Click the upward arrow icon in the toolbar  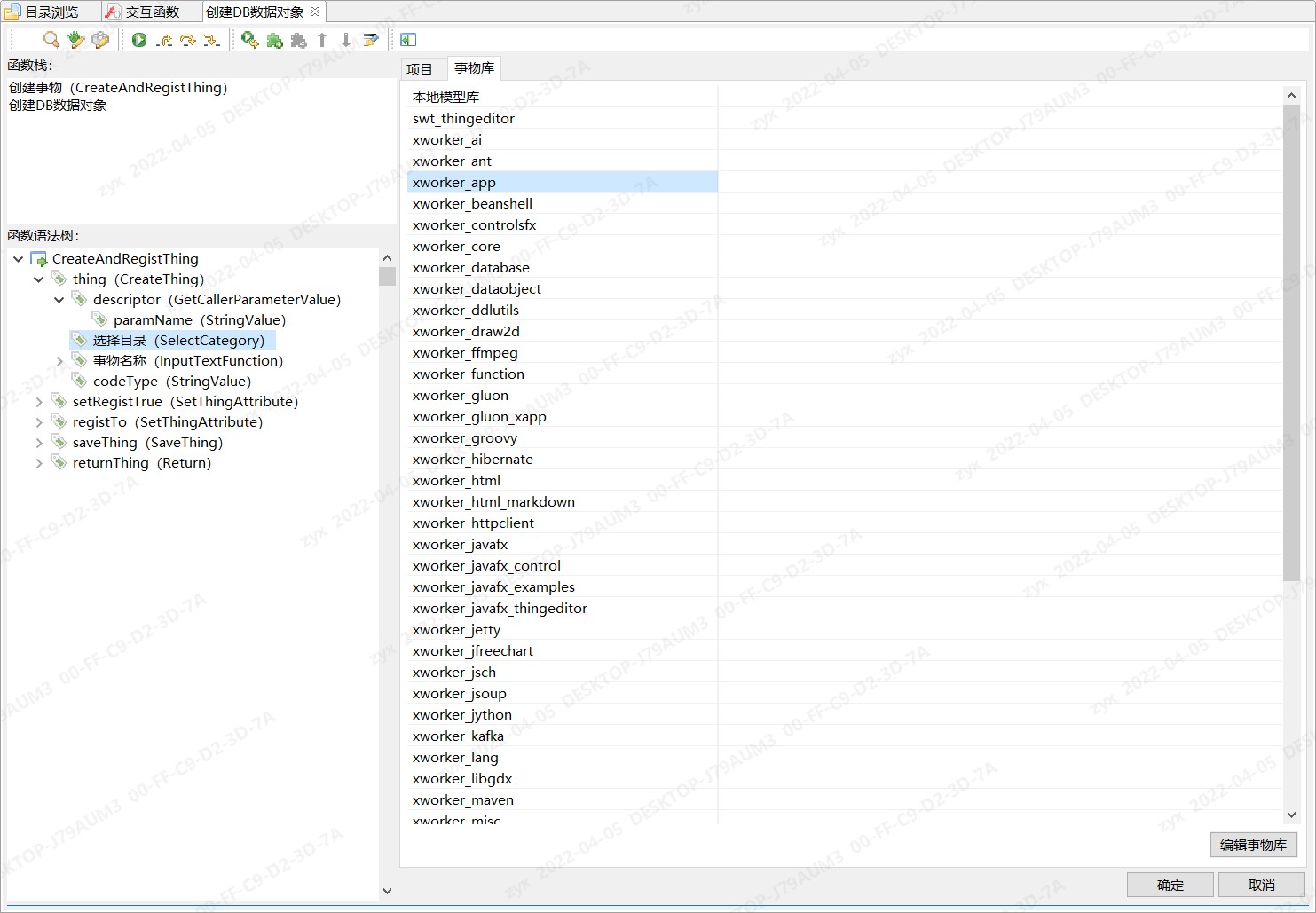(x=321, y=40)
